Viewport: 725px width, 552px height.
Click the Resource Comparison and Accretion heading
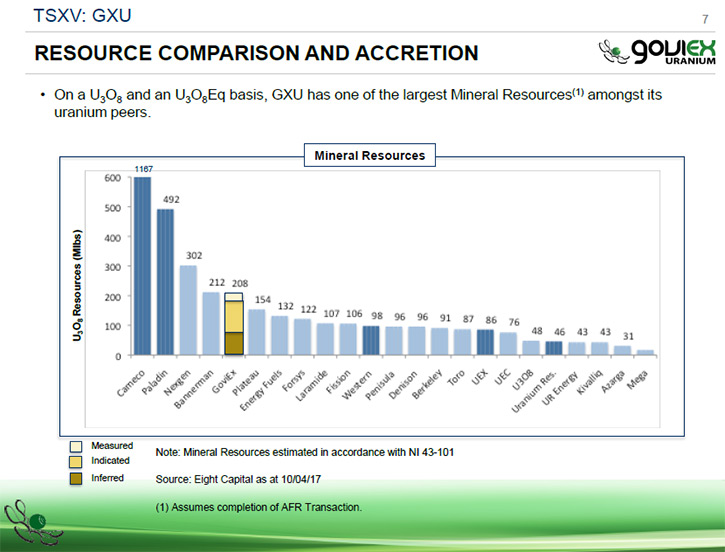257,53
